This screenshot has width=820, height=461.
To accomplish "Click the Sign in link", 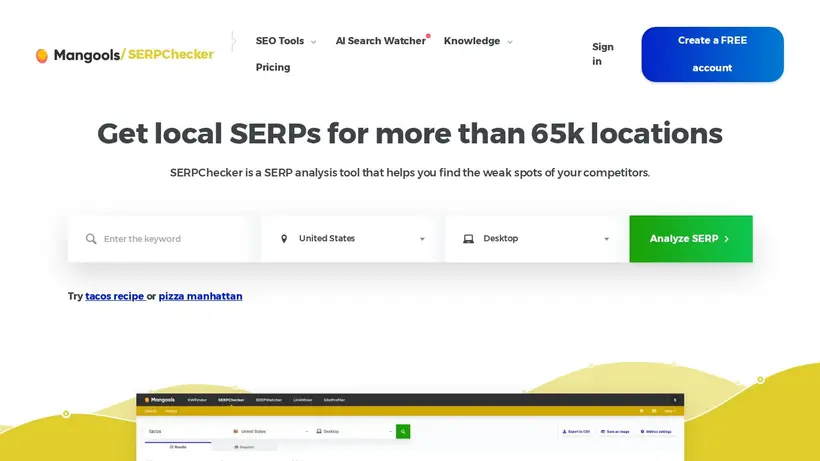I will click(602, 54).
